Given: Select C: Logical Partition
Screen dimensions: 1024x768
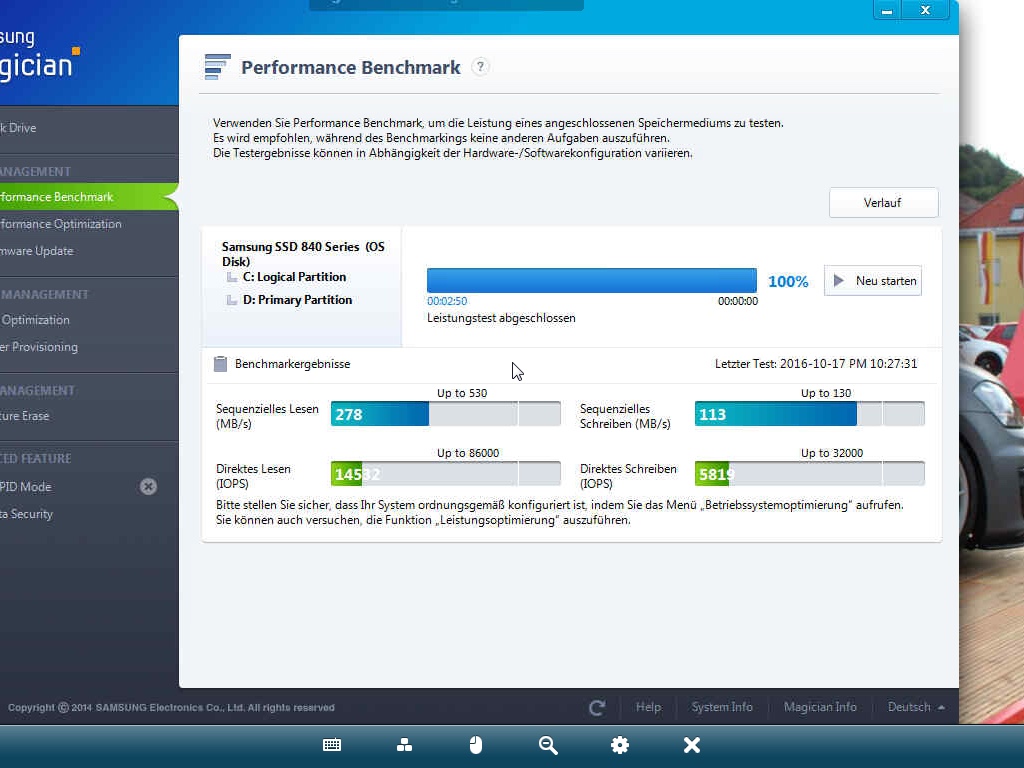Looking at the screenshot, I should (x=294, y=277).
